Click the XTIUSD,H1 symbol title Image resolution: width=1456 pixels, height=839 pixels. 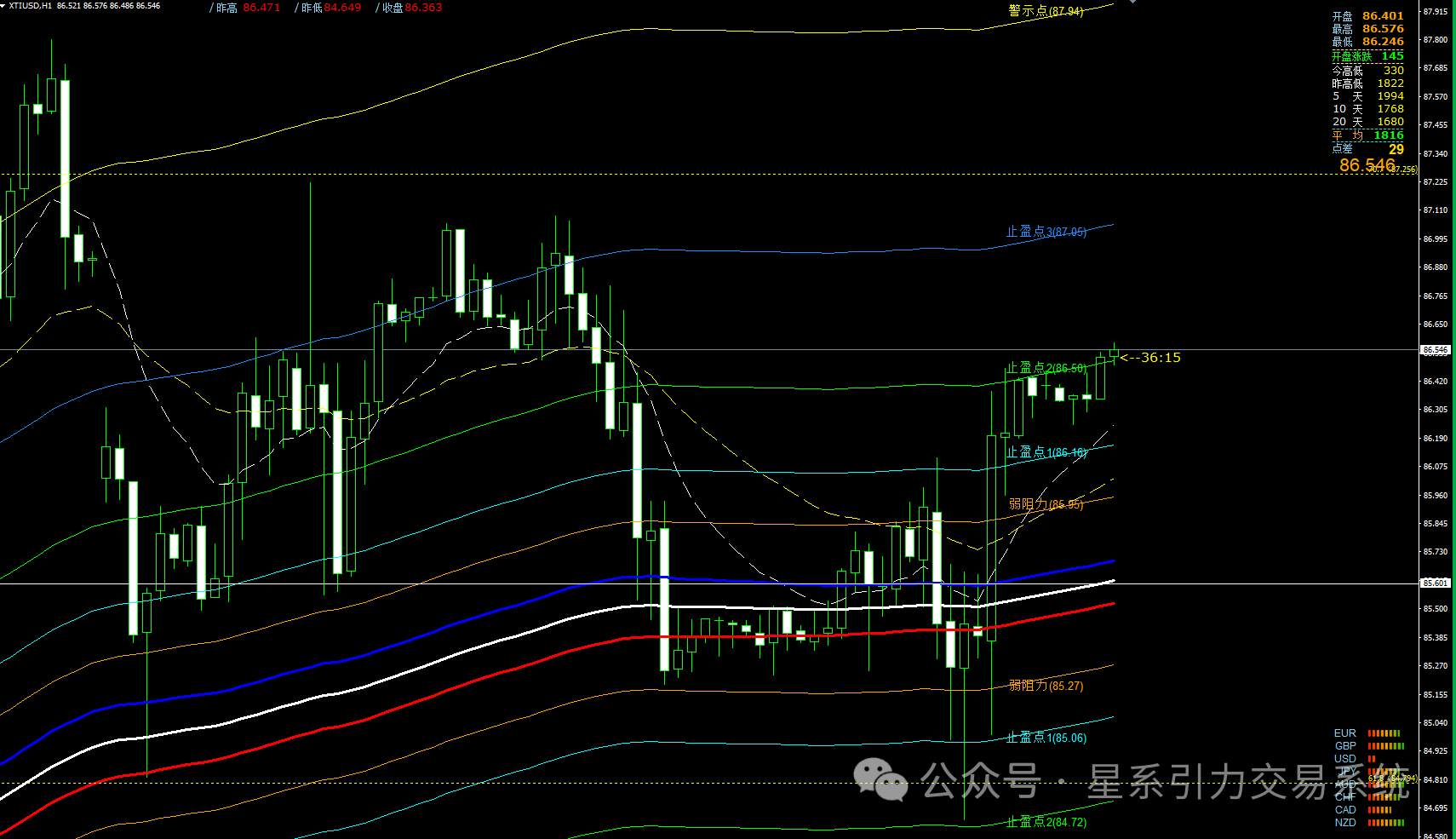click(x=30, y=6)
